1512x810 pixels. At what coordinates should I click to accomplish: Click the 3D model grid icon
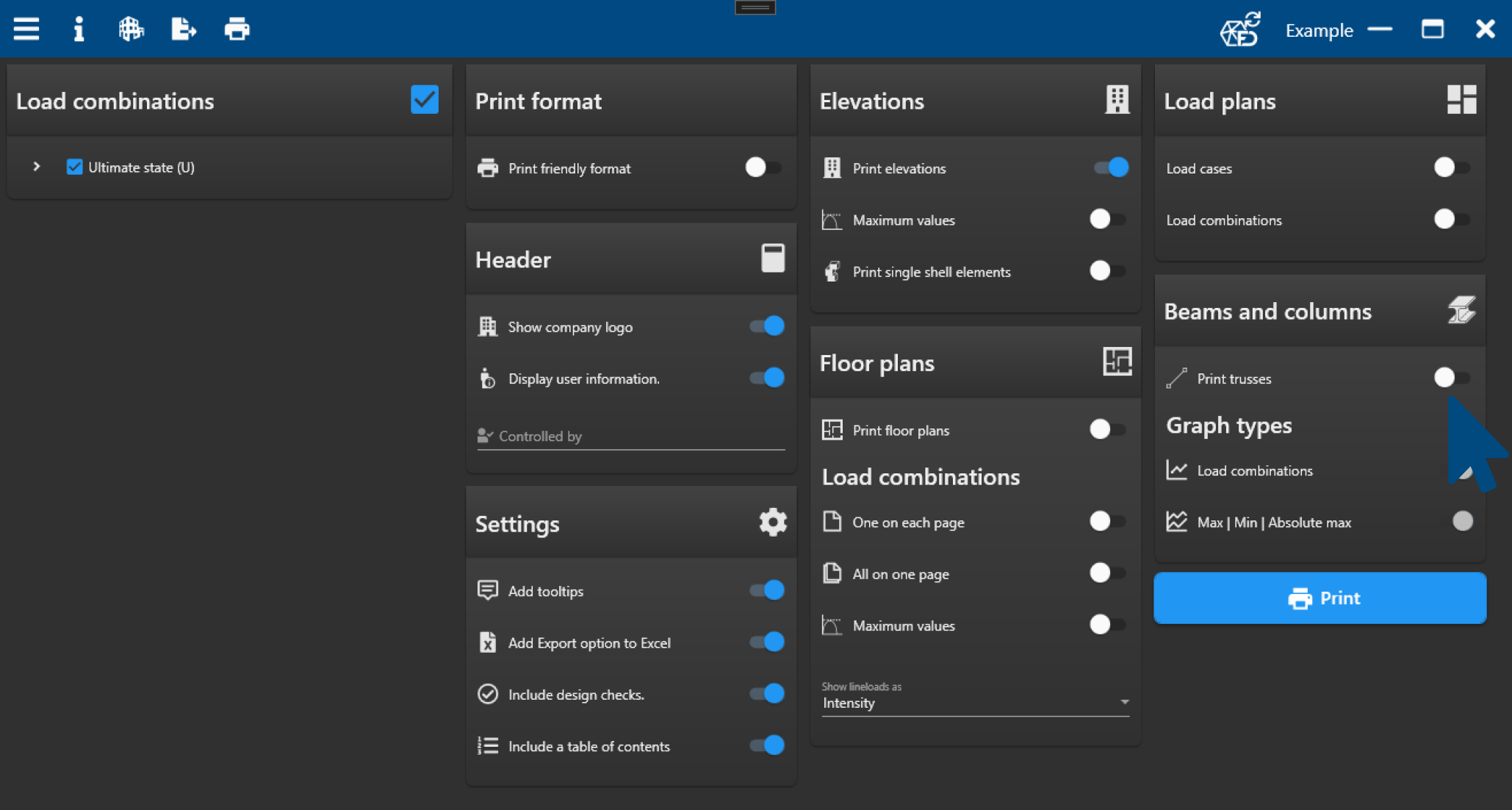coord(131,29)
